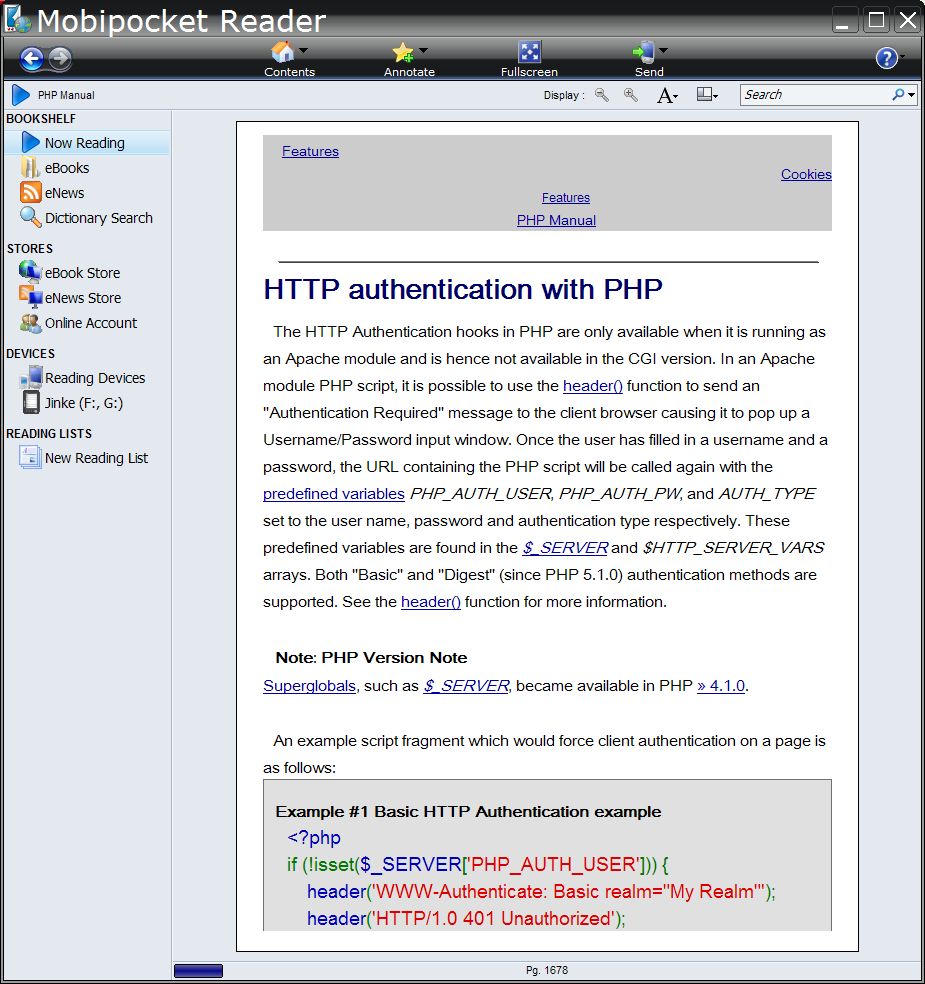Click the HTTP authentication with PHP heading

pos(462,289)
